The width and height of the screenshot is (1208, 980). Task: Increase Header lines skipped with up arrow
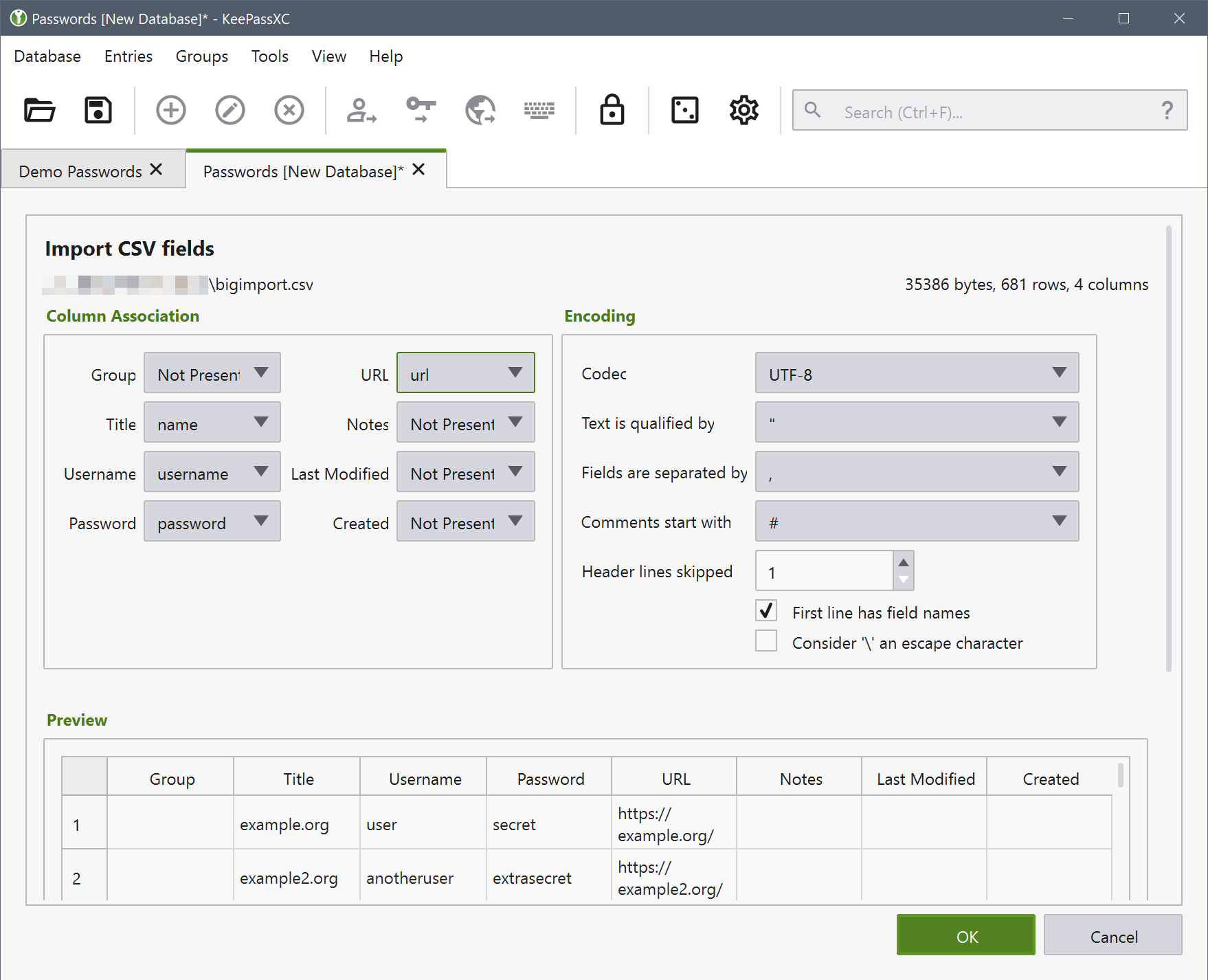903,562
